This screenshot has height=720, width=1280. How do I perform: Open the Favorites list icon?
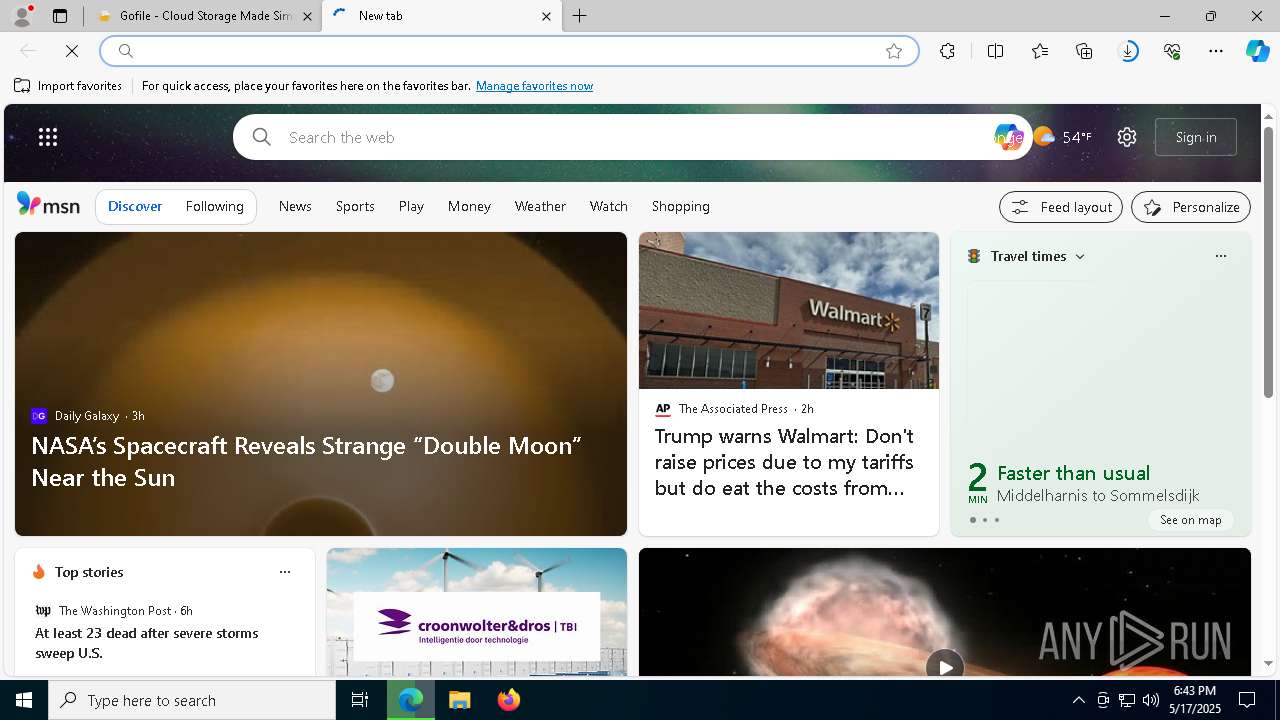click(x=1040, y=51)
